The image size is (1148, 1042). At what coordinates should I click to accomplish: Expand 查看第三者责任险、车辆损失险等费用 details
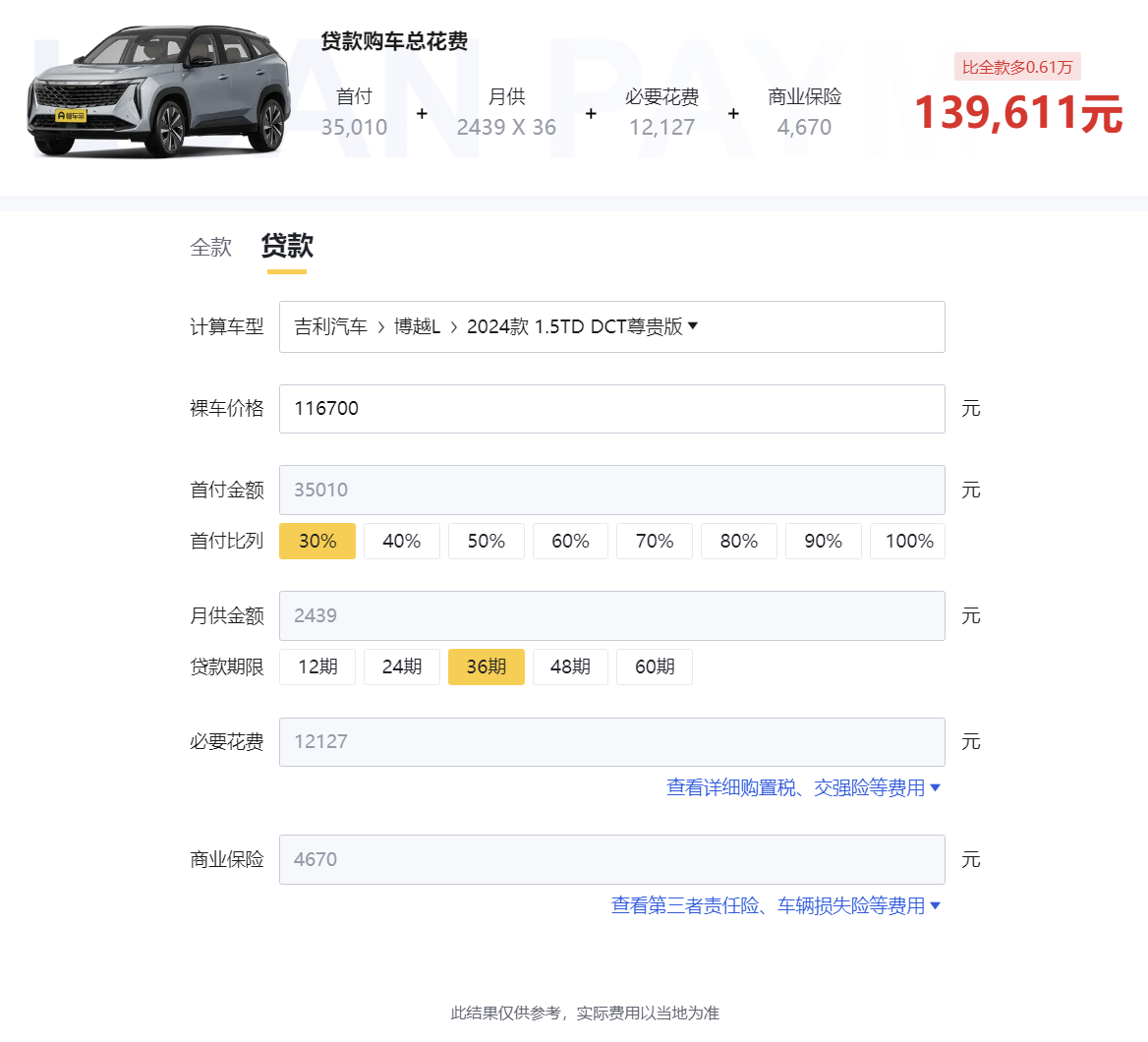[775, 906]
